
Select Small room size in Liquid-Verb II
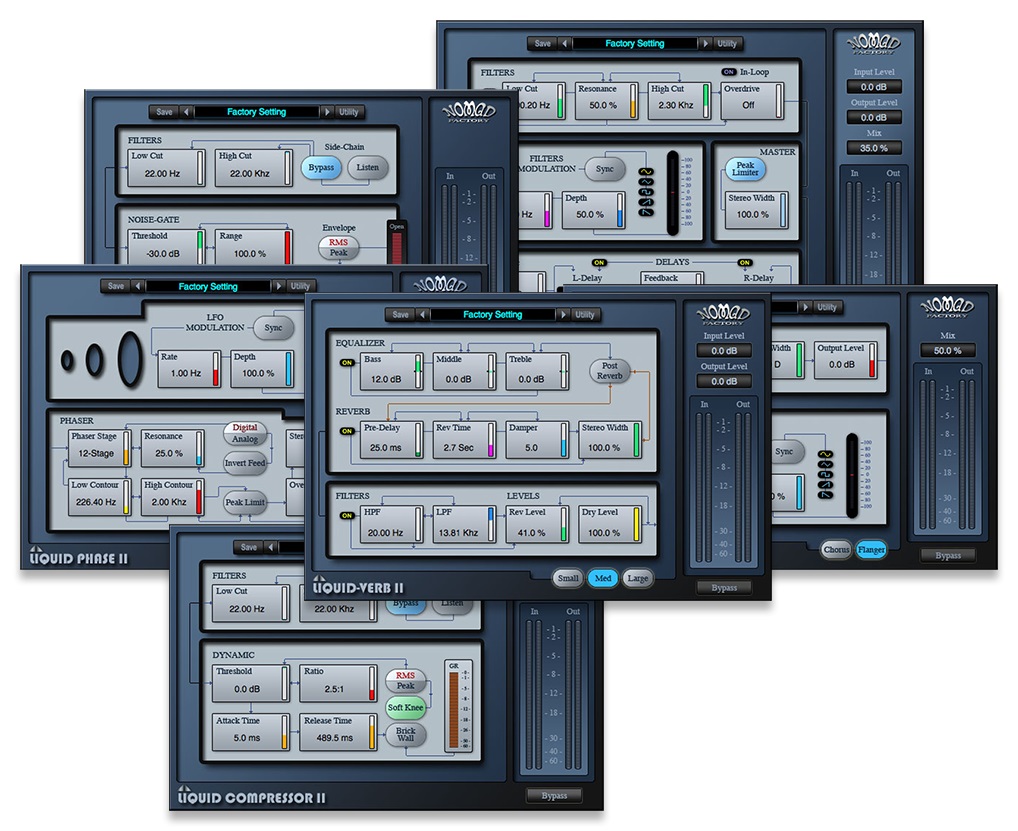(x=568, y=578)
